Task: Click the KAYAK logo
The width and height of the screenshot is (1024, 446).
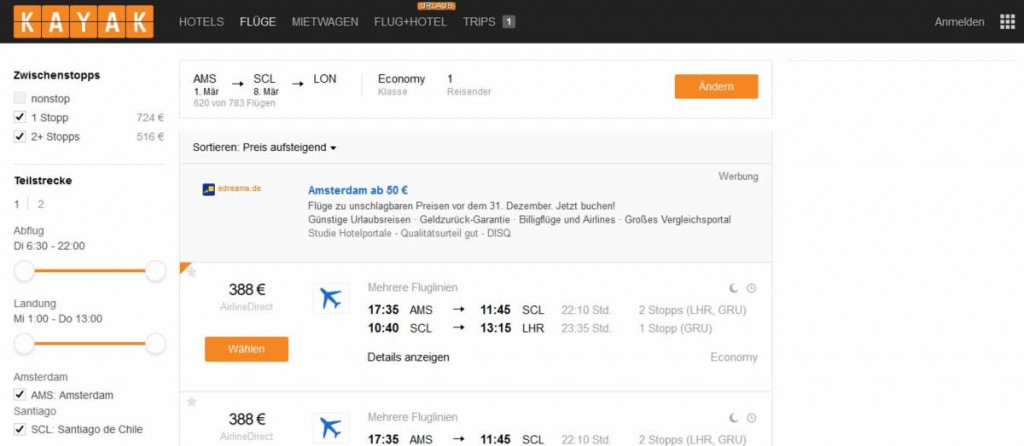Action: tap(83, 21)
